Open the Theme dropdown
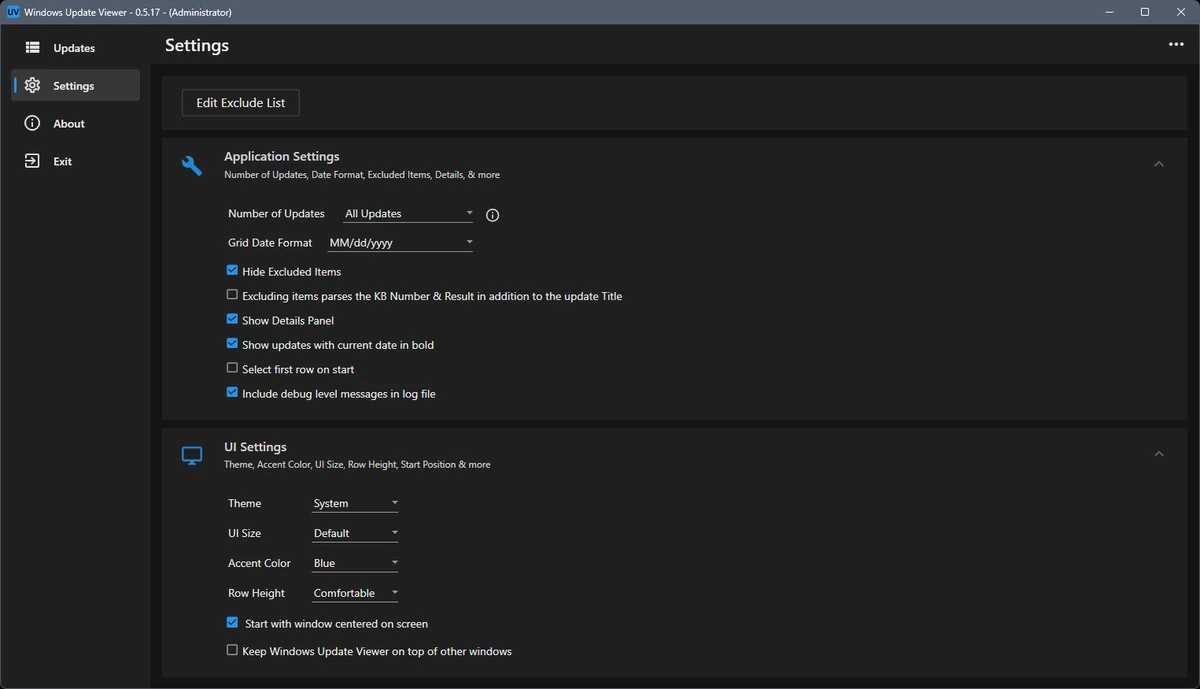The width and height of the screenshot is (1200, 689). coord(355,503)
